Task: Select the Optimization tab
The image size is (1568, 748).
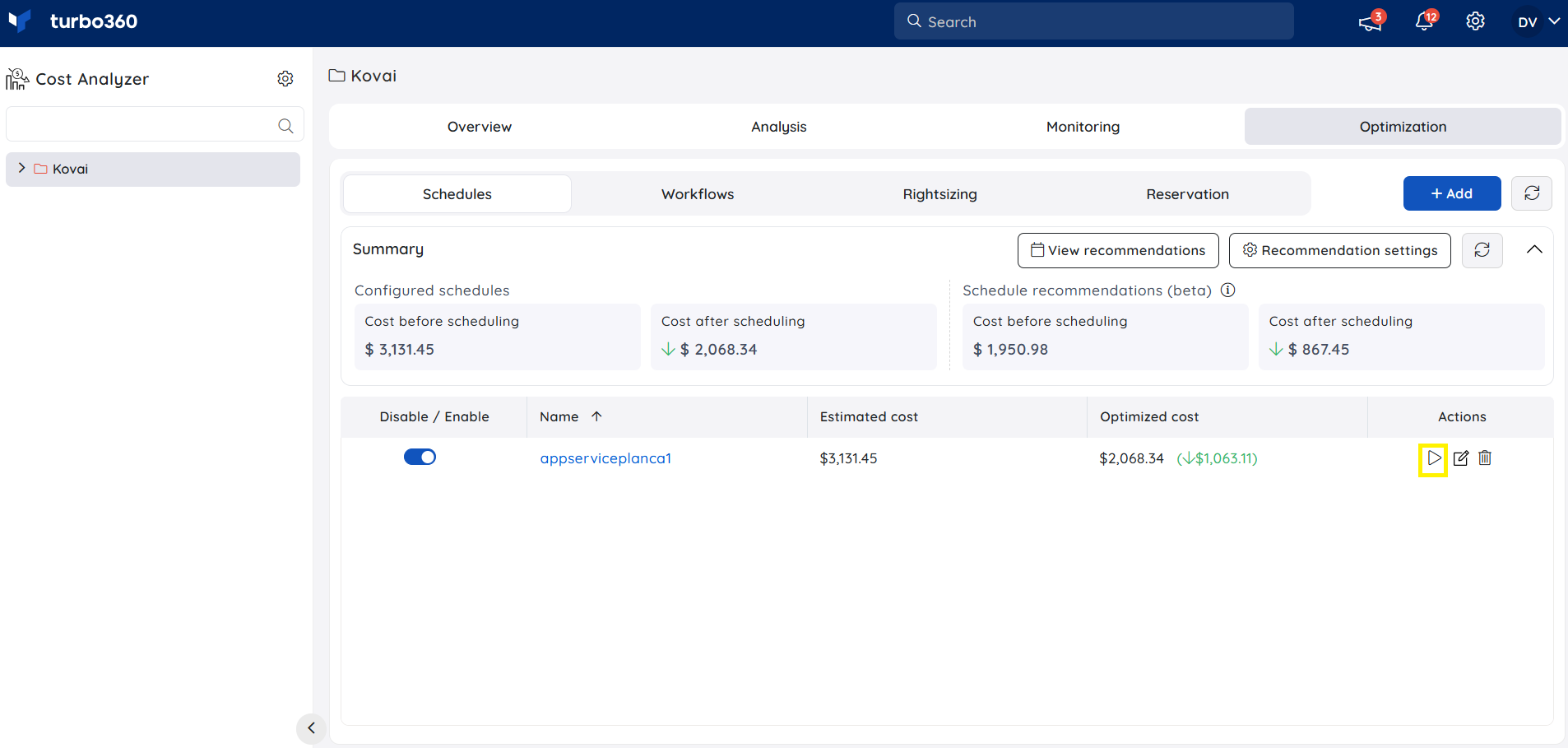Action: 1403,127
